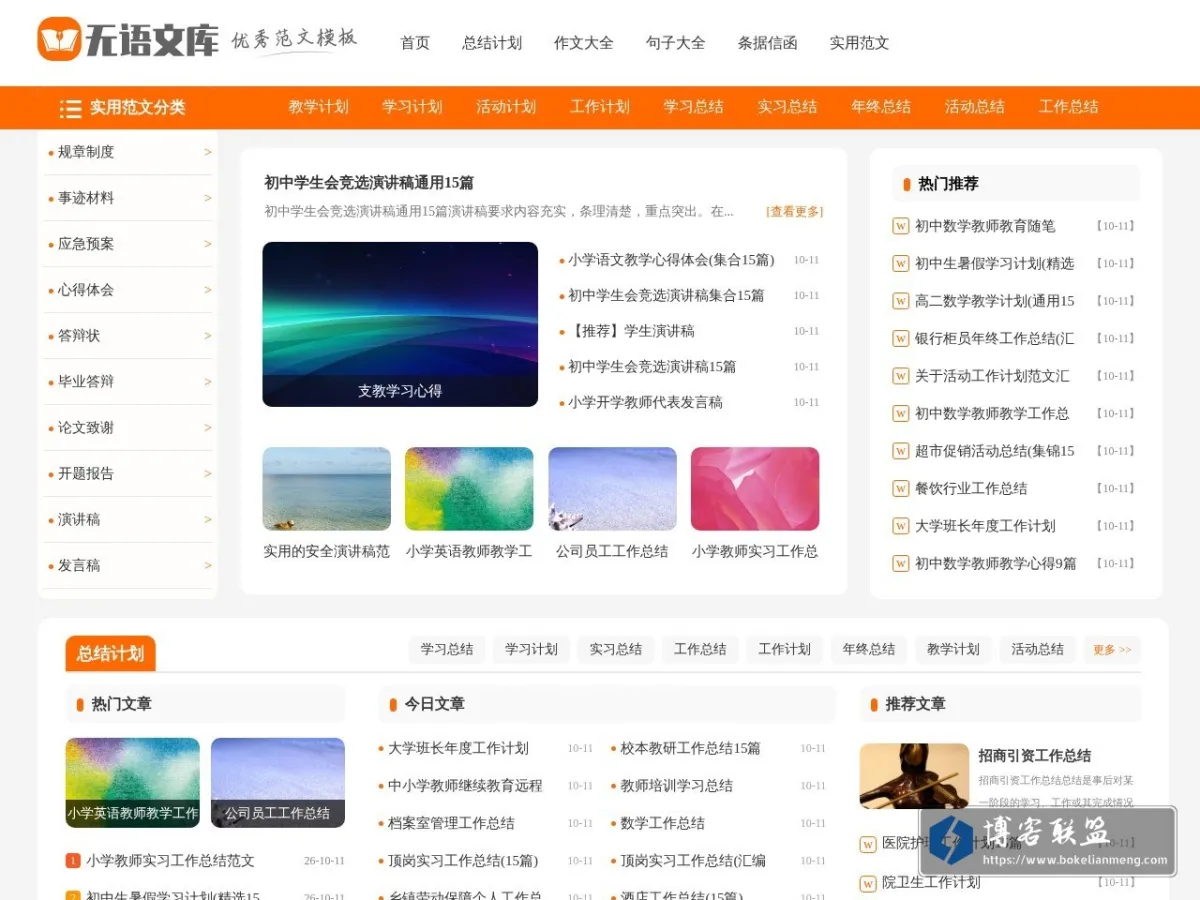Click the list icon beside 实用范文分类
This screenshot has width=1200, height=900.
(x=70, y=108)
